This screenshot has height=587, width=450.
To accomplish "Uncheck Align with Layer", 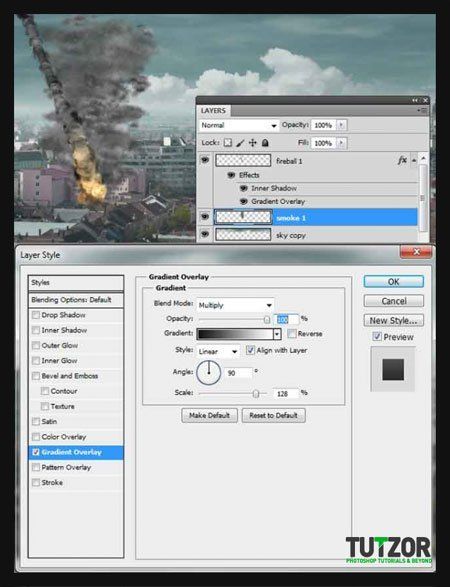I will 250,350.
